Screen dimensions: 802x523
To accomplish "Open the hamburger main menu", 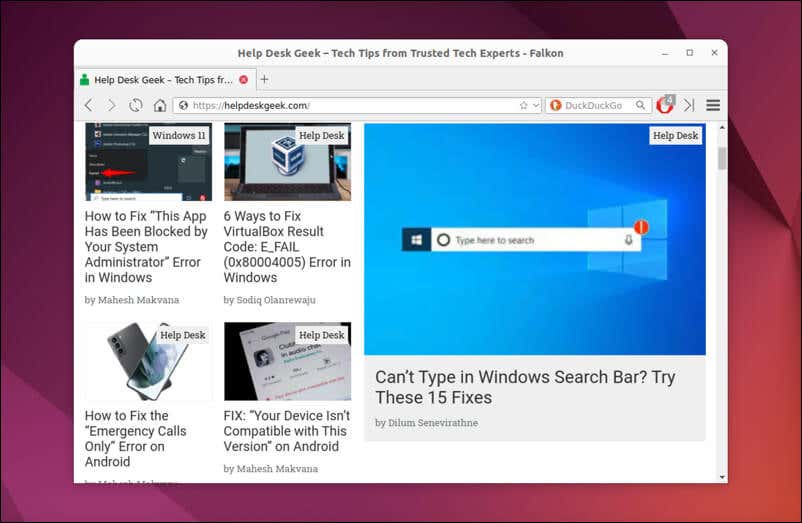I will 713,105.
